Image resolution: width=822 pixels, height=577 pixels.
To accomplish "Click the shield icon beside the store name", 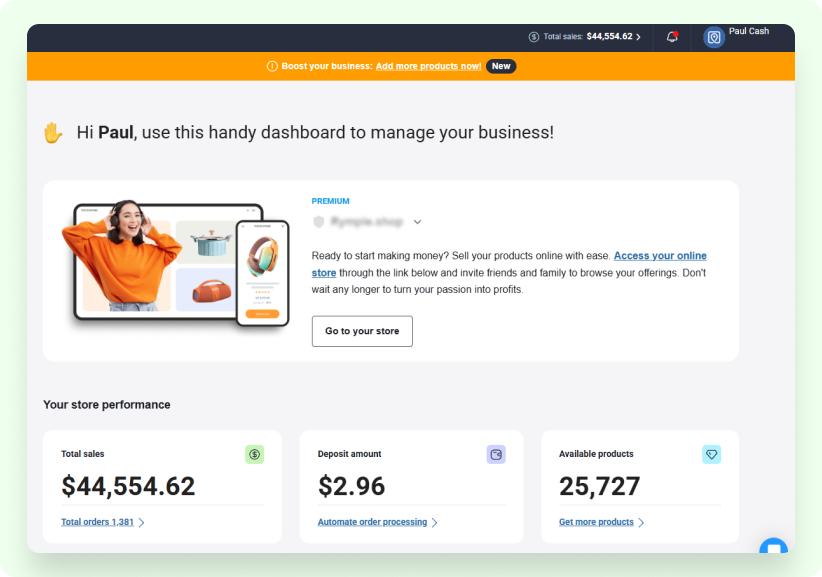I will point(319,222).
